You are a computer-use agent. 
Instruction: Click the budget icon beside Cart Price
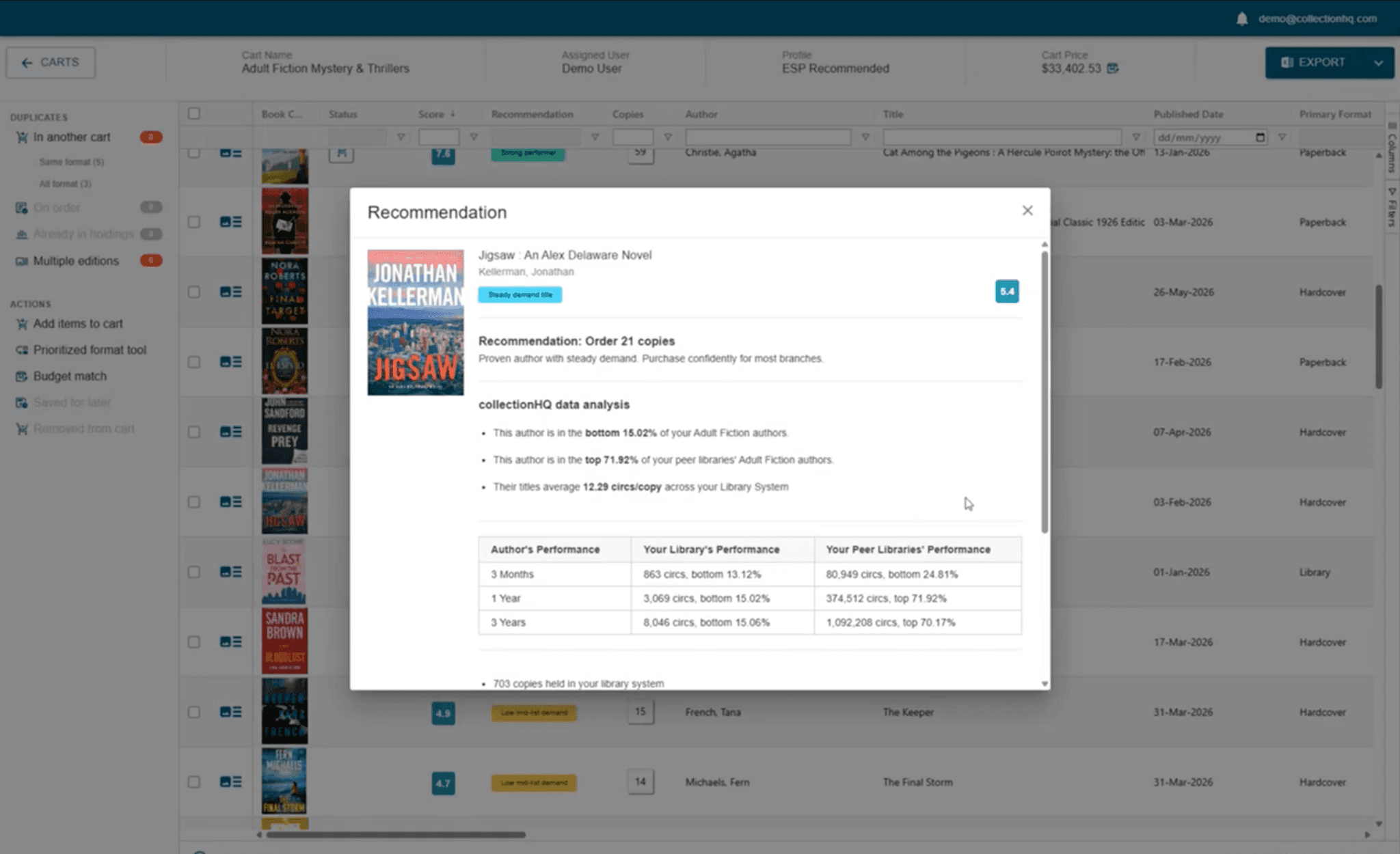(x=1113, y=68)
